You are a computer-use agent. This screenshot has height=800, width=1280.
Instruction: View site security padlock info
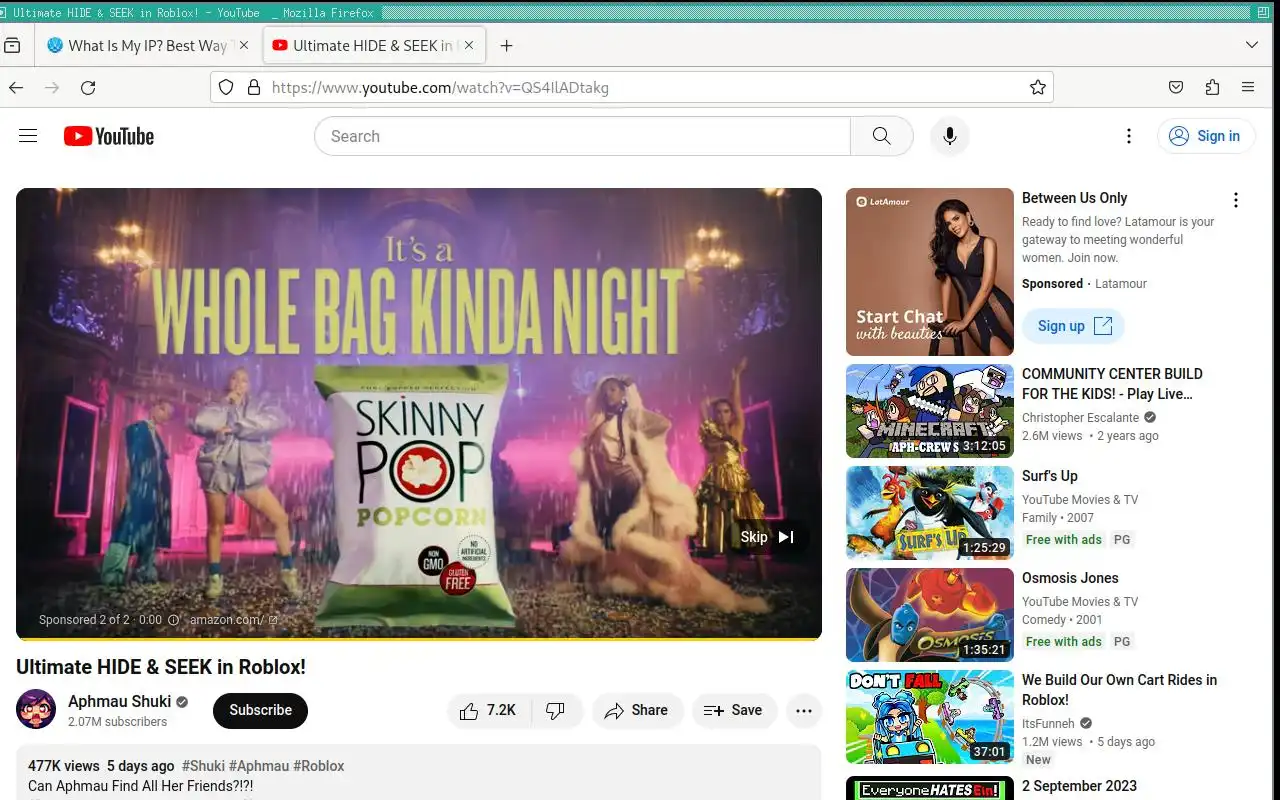[x=253, y=88]
